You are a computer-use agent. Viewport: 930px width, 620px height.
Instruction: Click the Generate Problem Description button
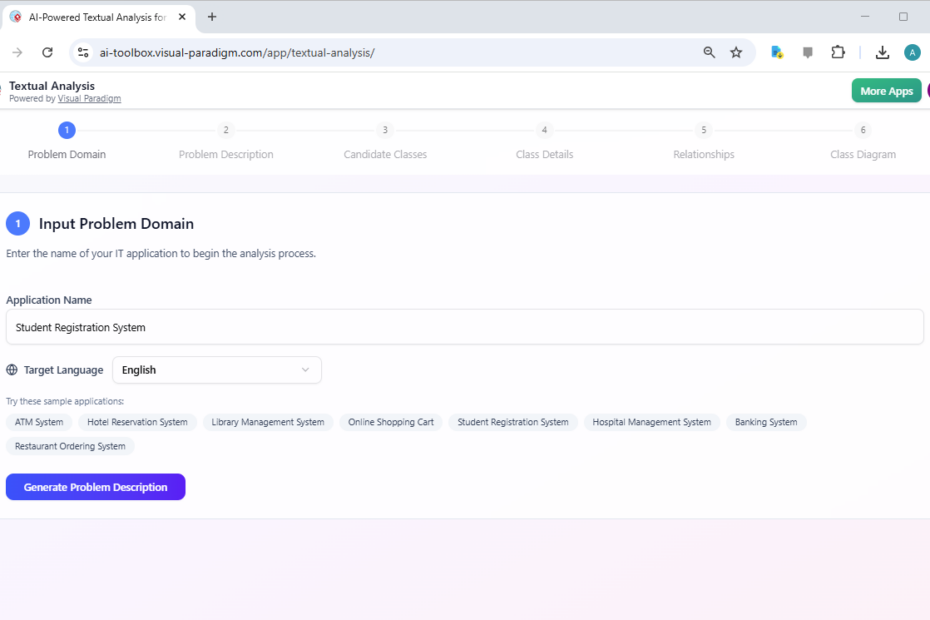(x=95, y=487)
